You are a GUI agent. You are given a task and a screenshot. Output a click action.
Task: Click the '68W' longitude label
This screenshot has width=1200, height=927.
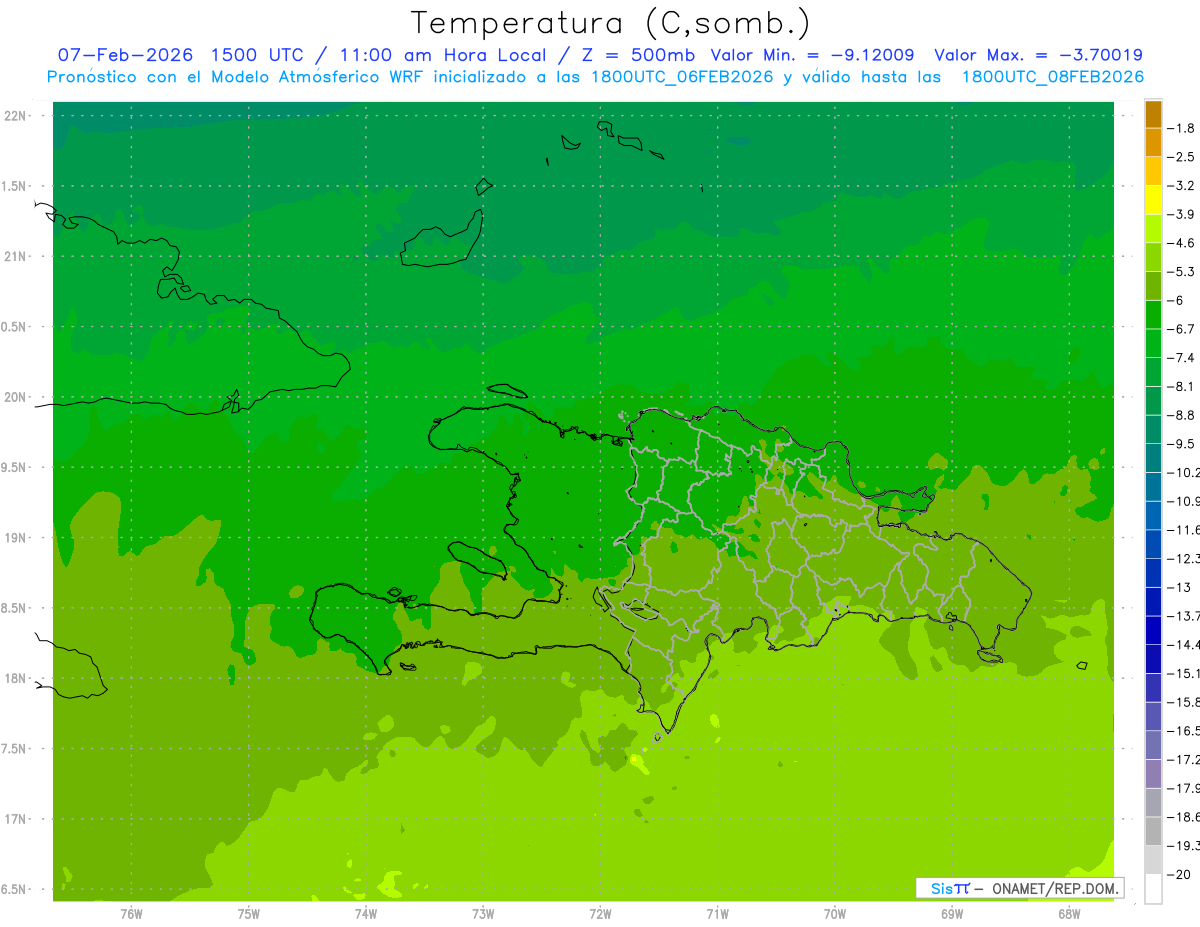(x=1069, y=914)
